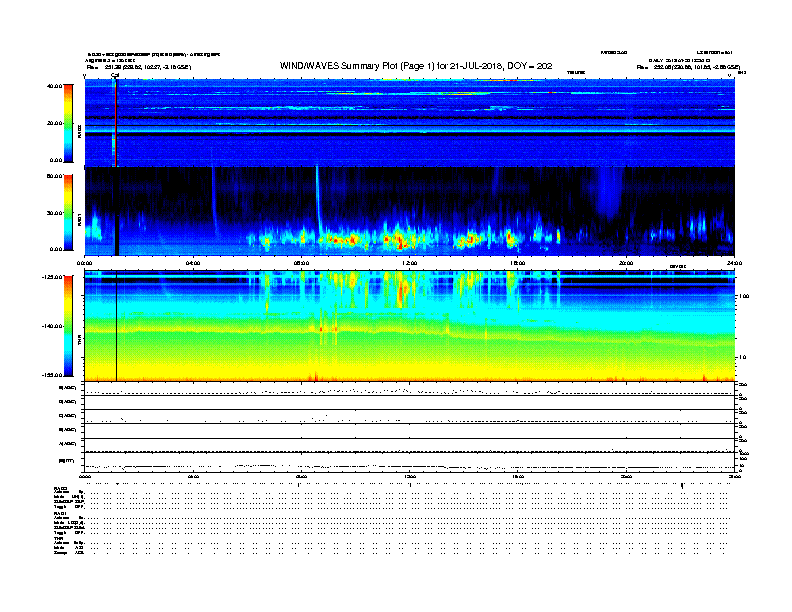Click the RAD2 color scale bar

(68, 124)
